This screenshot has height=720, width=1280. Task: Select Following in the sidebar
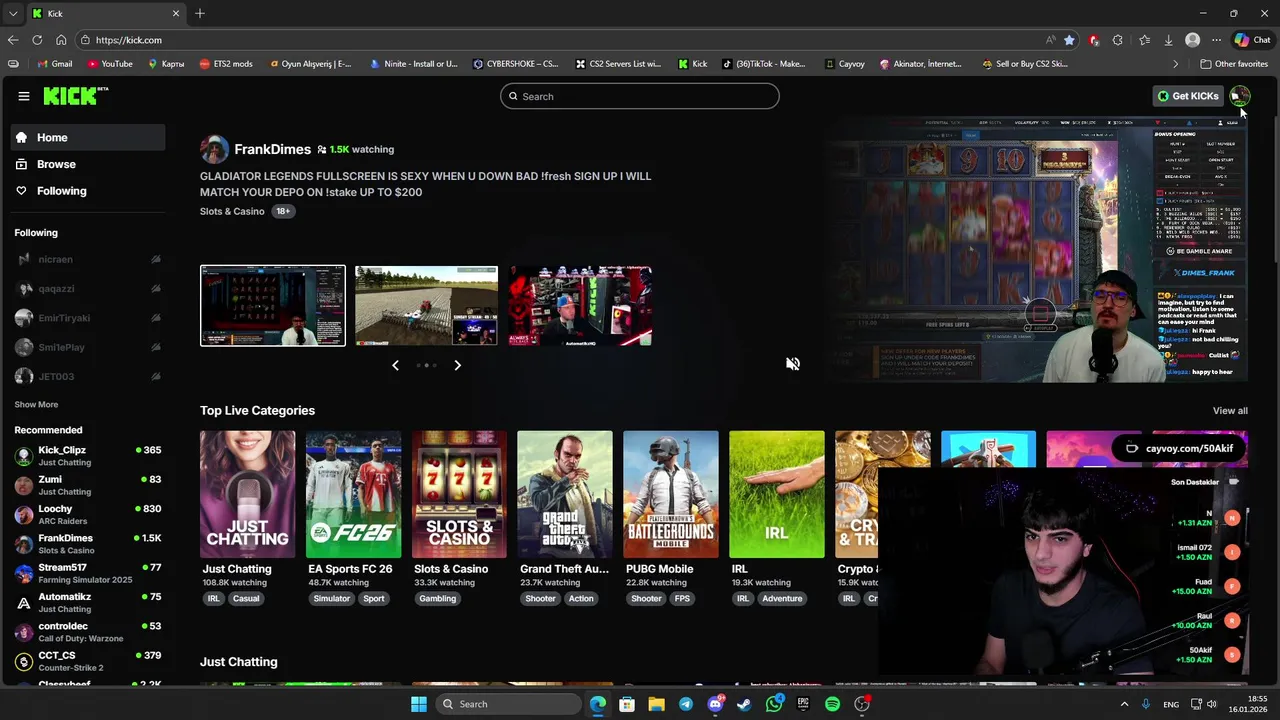pyautogui.click(x=88, y=191)
